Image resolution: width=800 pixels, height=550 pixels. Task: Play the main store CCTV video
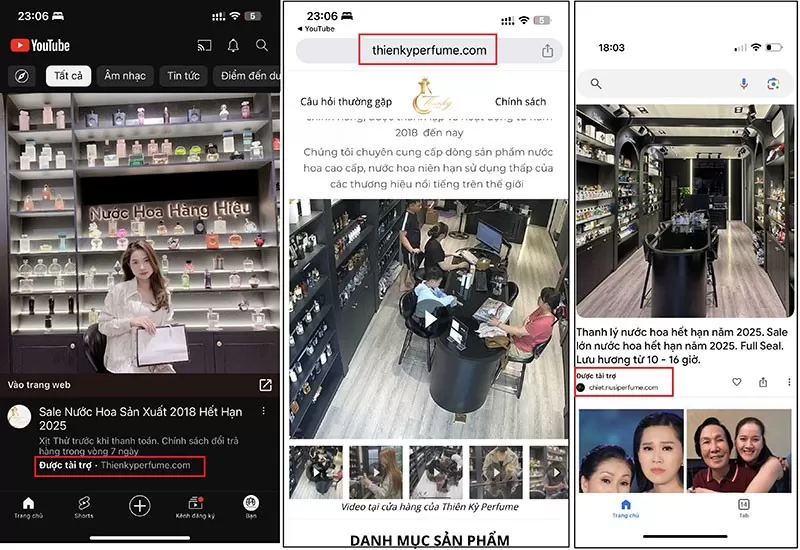coord(429,319)
